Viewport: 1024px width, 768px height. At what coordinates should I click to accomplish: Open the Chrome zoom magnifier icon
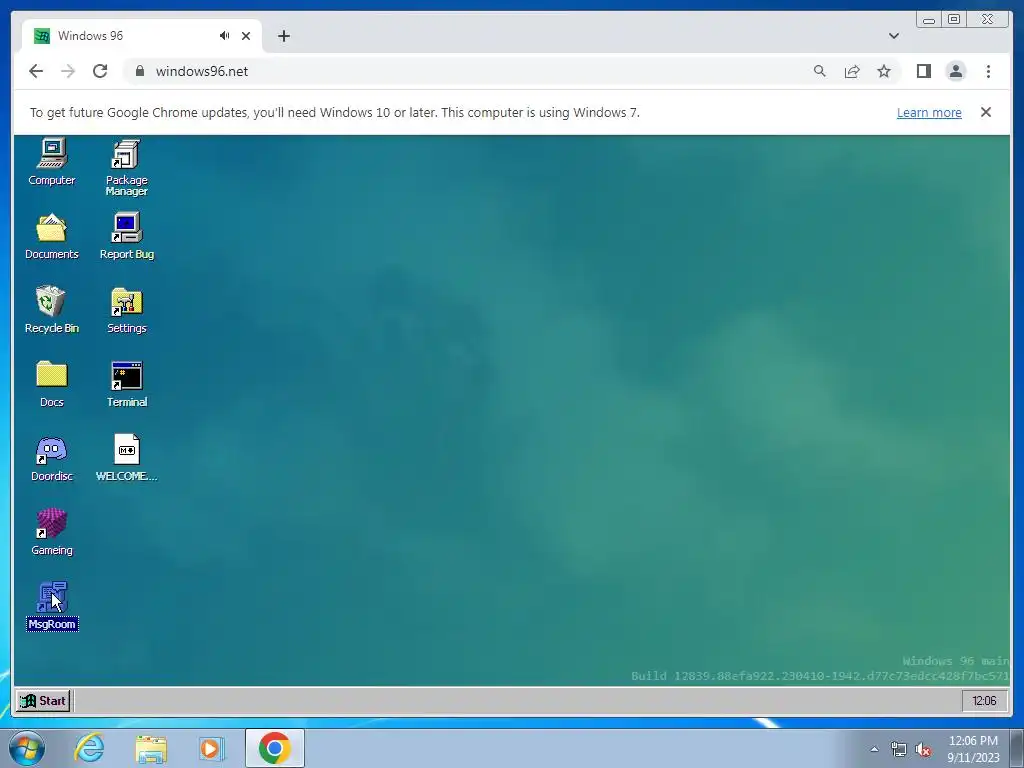pyautogui.click(x=820, y=71)
